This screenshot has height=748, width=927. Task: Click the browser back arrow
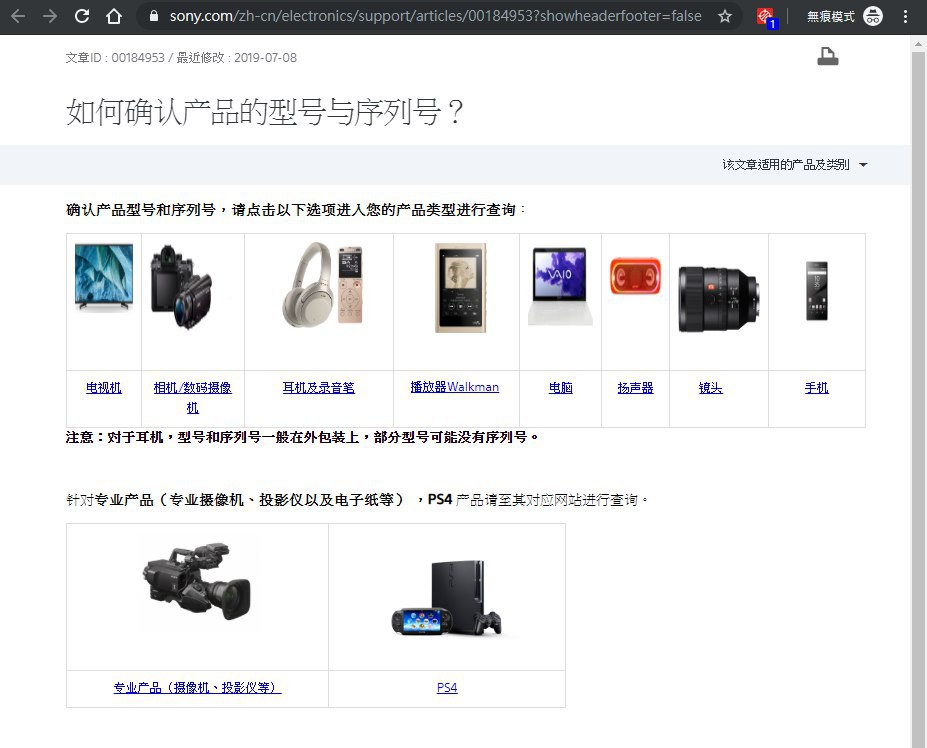pyautogui.click(x=18, y=16)
